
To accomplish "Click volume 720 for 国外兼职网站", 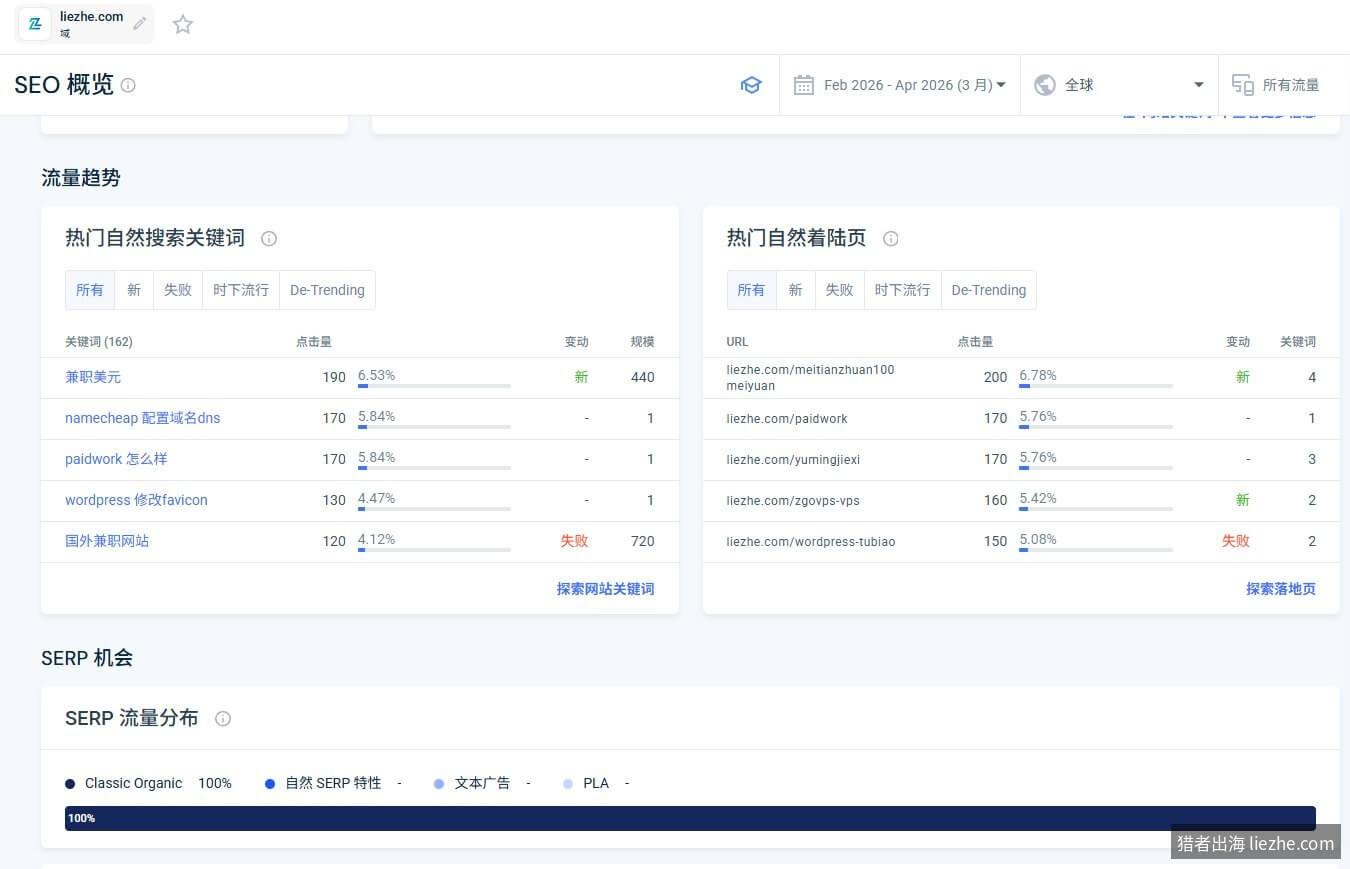I will coord(643,541).
